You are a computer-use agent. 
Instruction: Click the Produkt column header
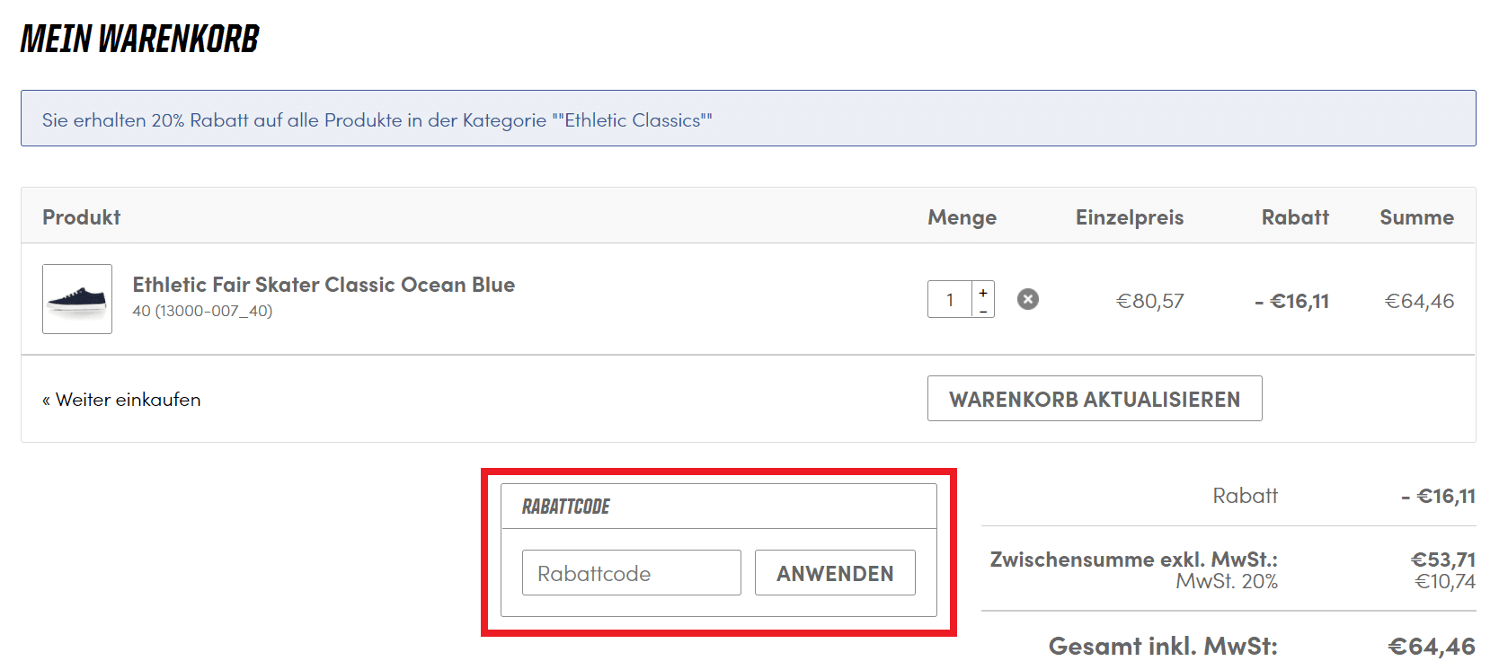pyautogui.click(x=82, y=217)
